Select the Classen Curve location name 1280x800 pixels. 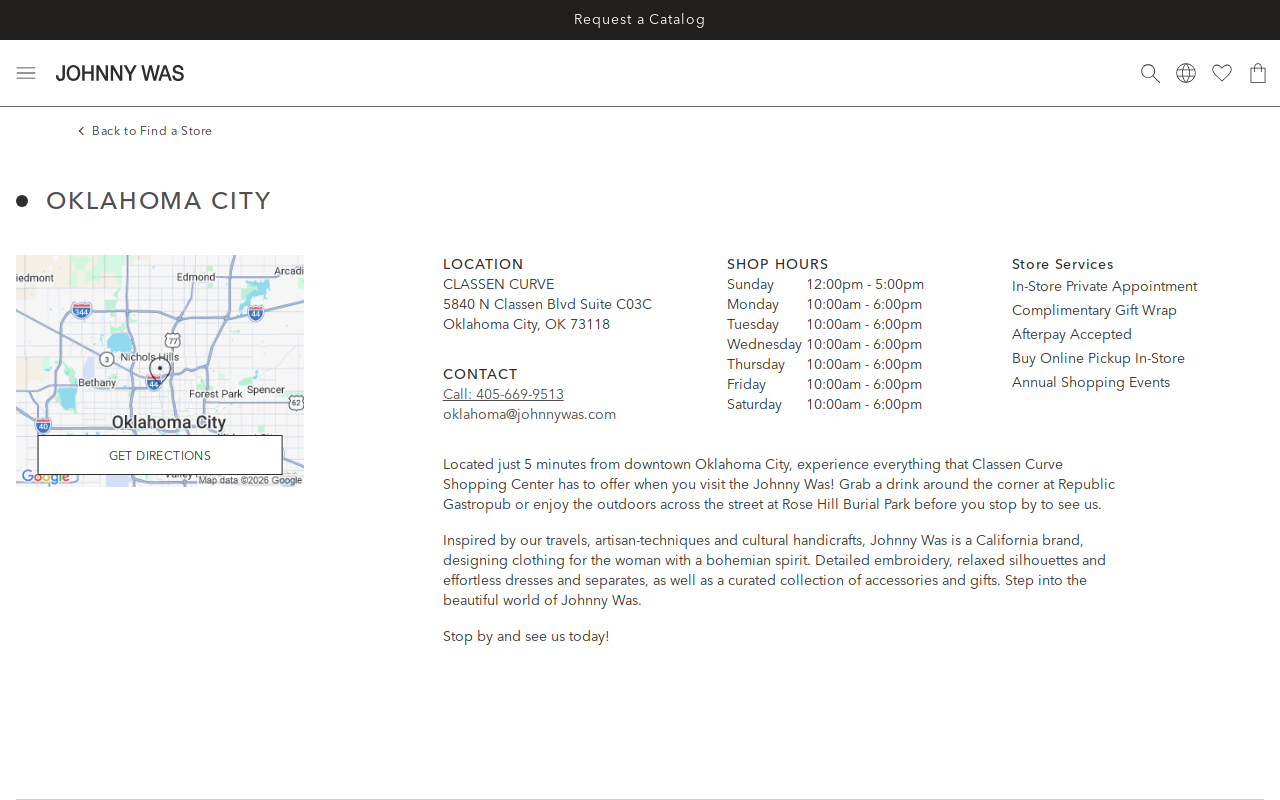pyautogui.click(x=498, y=285)
